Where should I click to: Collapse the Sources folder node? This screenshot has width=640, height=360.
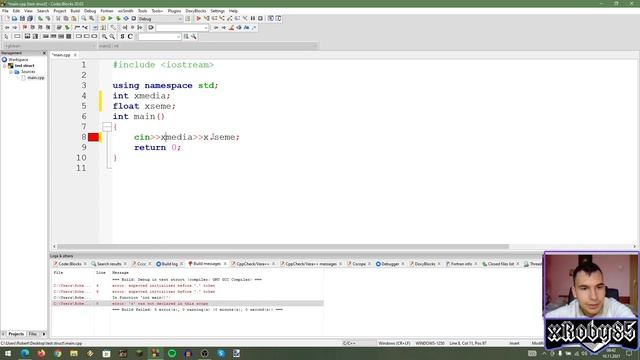(11, 72)
